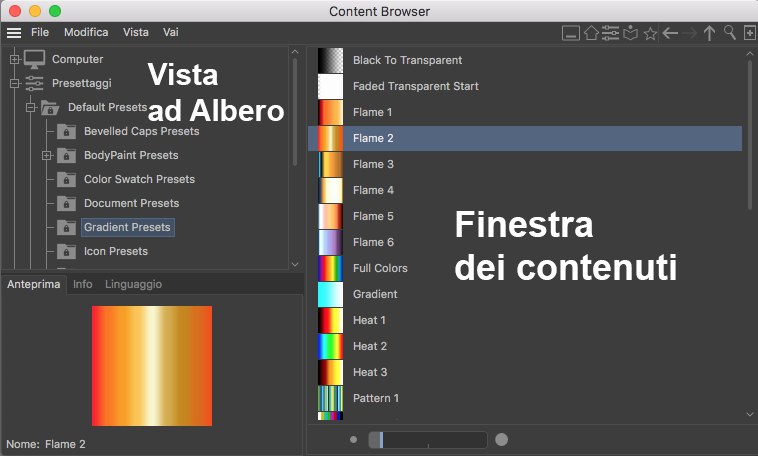Click the catalog book icon in toolbar

[x=630, y=33]
